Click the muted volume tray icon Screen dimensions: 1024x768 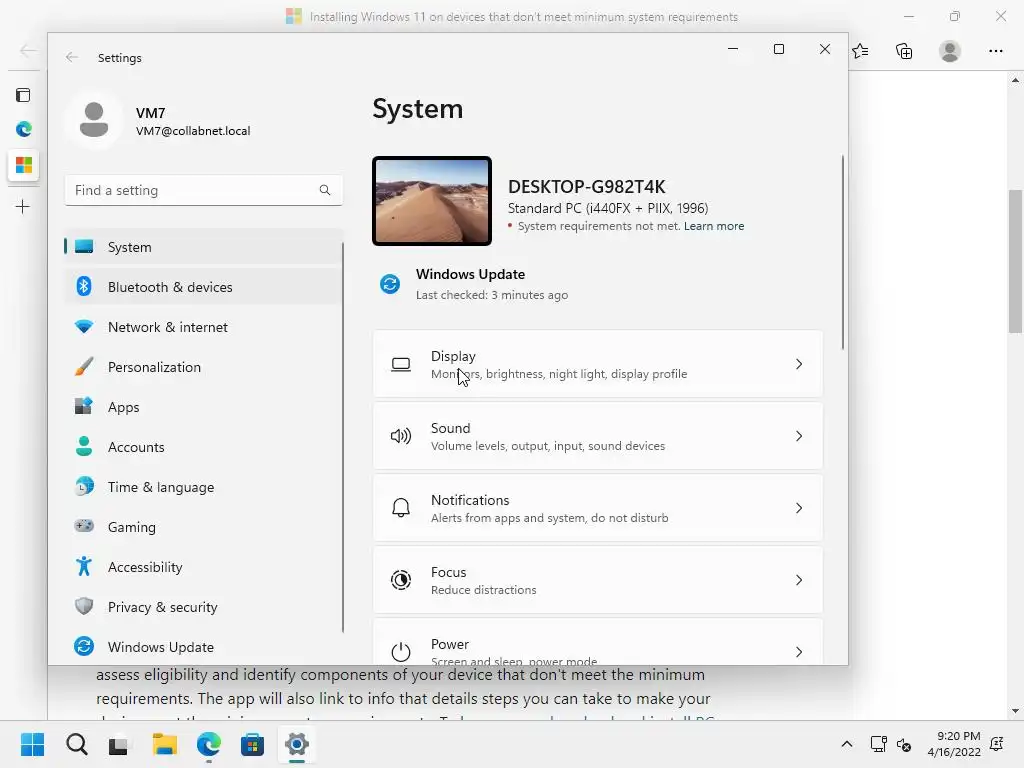904,744
